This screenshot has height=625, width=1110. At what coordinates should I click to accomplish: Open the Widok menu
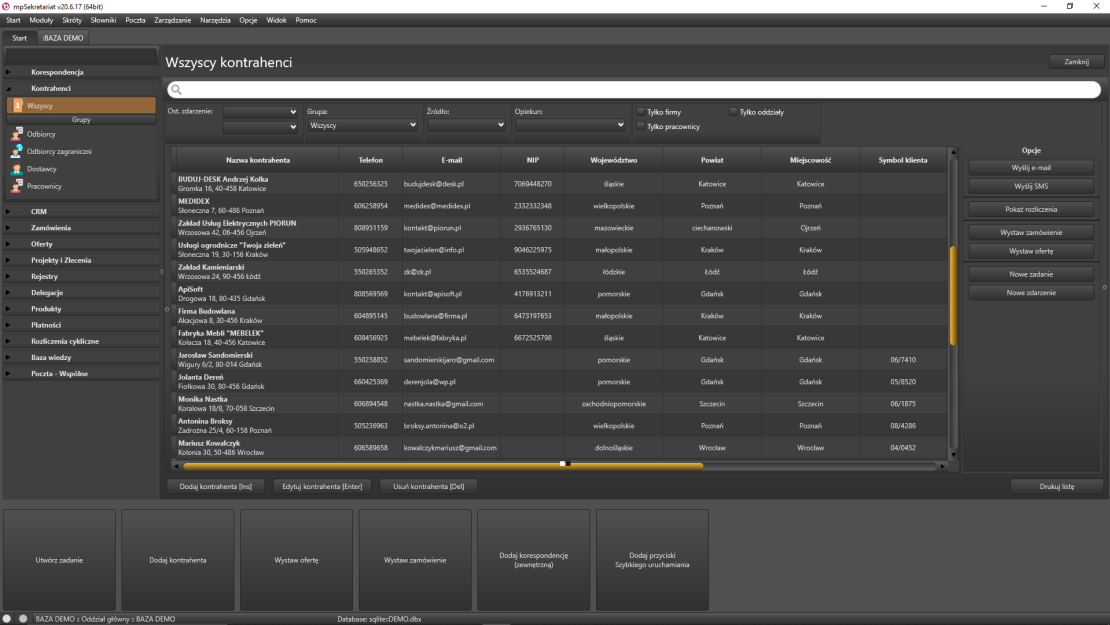pyautogui.click(x=276, y=21)
